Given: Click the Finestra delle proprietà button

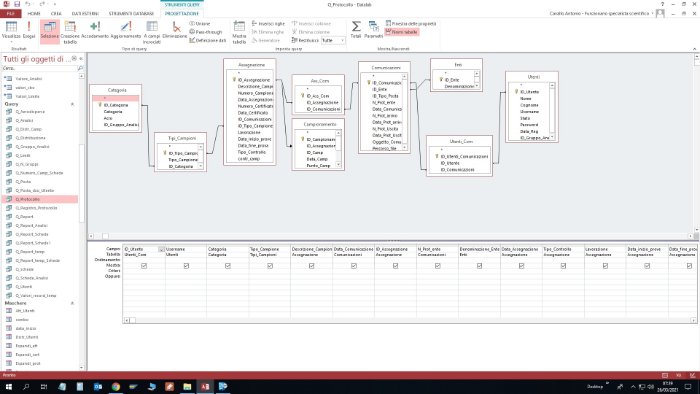Looking at the screenshot, I should coord(411,23).
